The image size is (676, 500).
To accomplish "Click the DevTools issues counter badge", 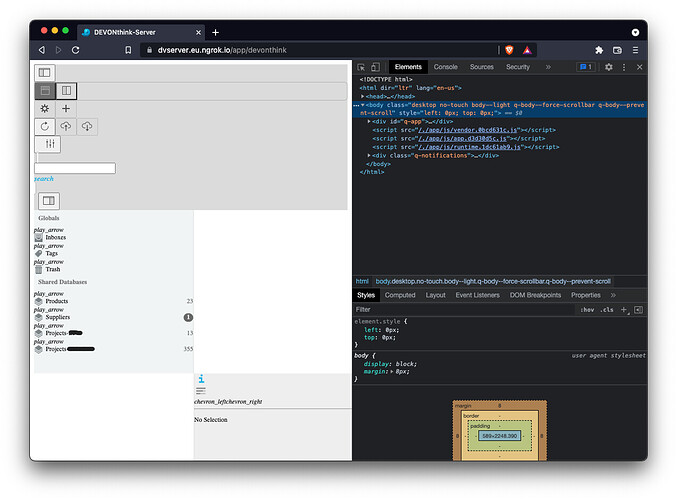I will 586,67.
